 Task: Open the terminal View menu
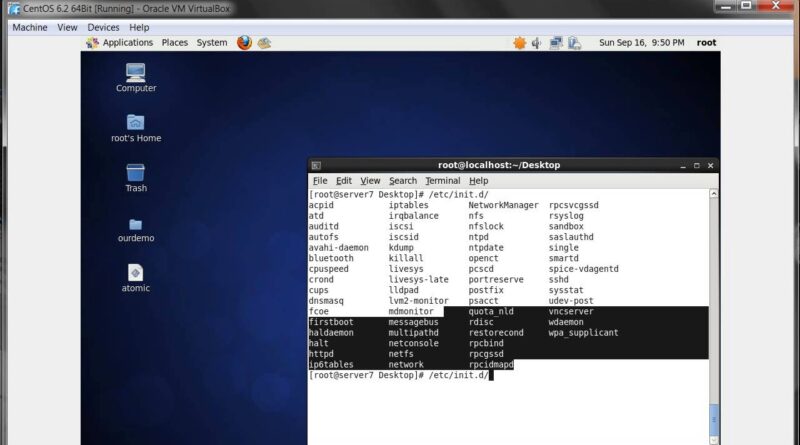tap(370, 181)
